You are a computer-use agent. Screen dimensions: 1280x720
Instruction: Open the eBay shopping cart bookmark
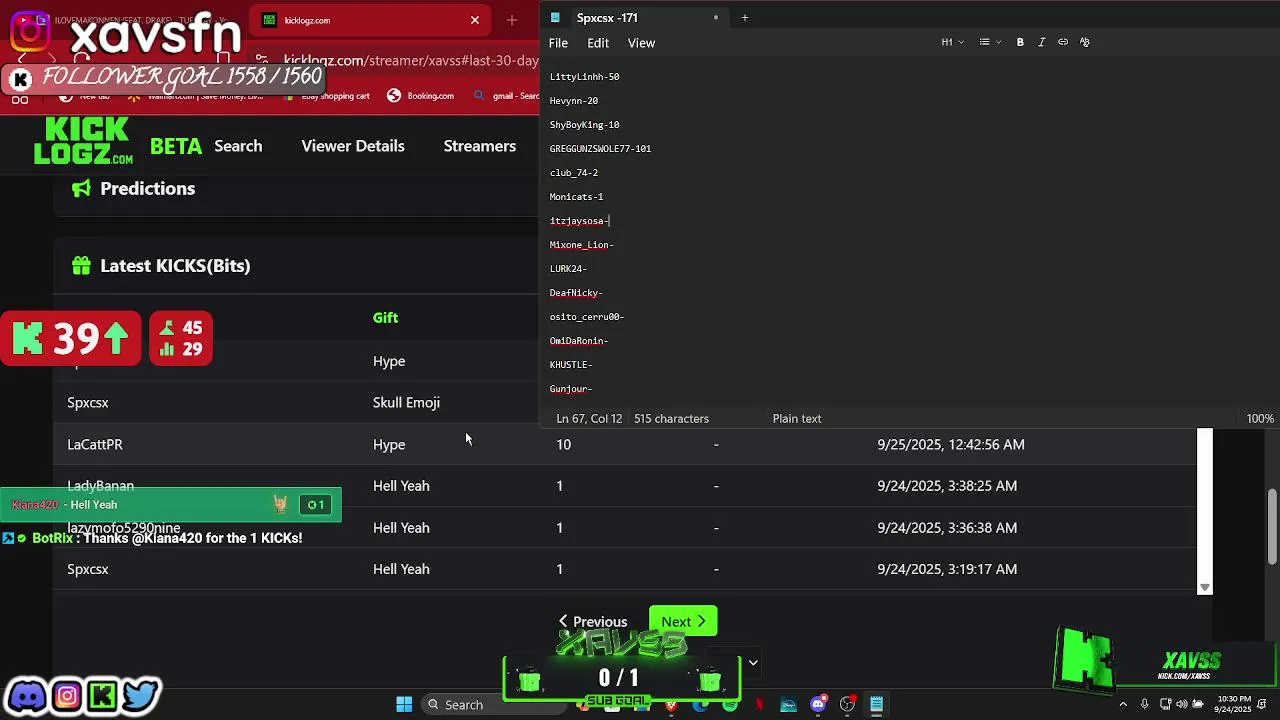[328, 96]
